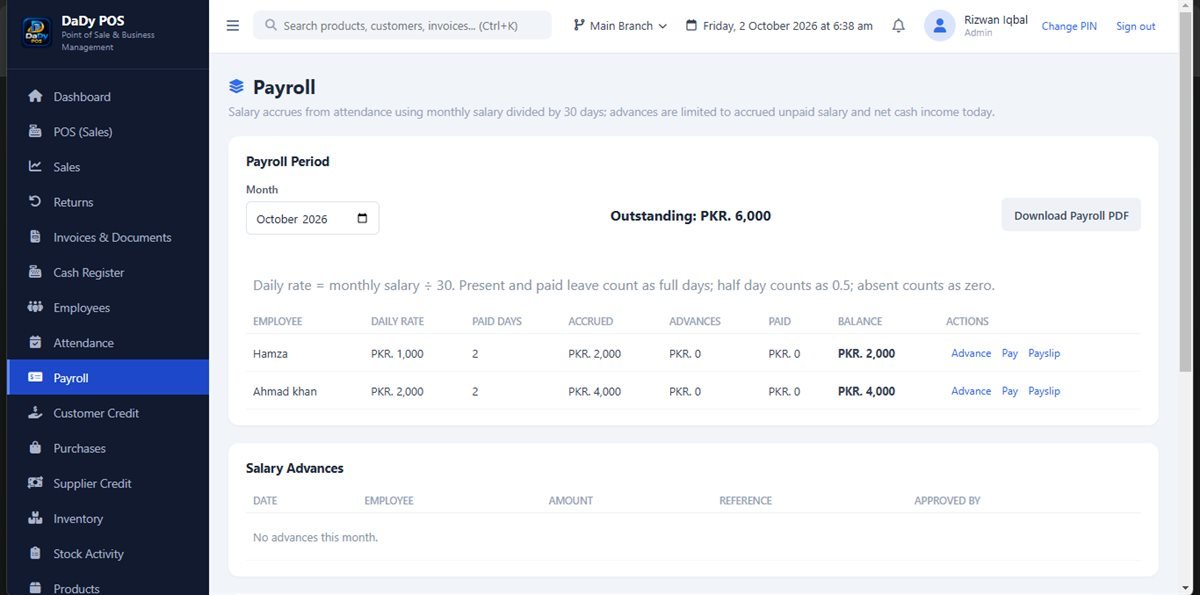Click the Returns undo icon

coord(35,202)
